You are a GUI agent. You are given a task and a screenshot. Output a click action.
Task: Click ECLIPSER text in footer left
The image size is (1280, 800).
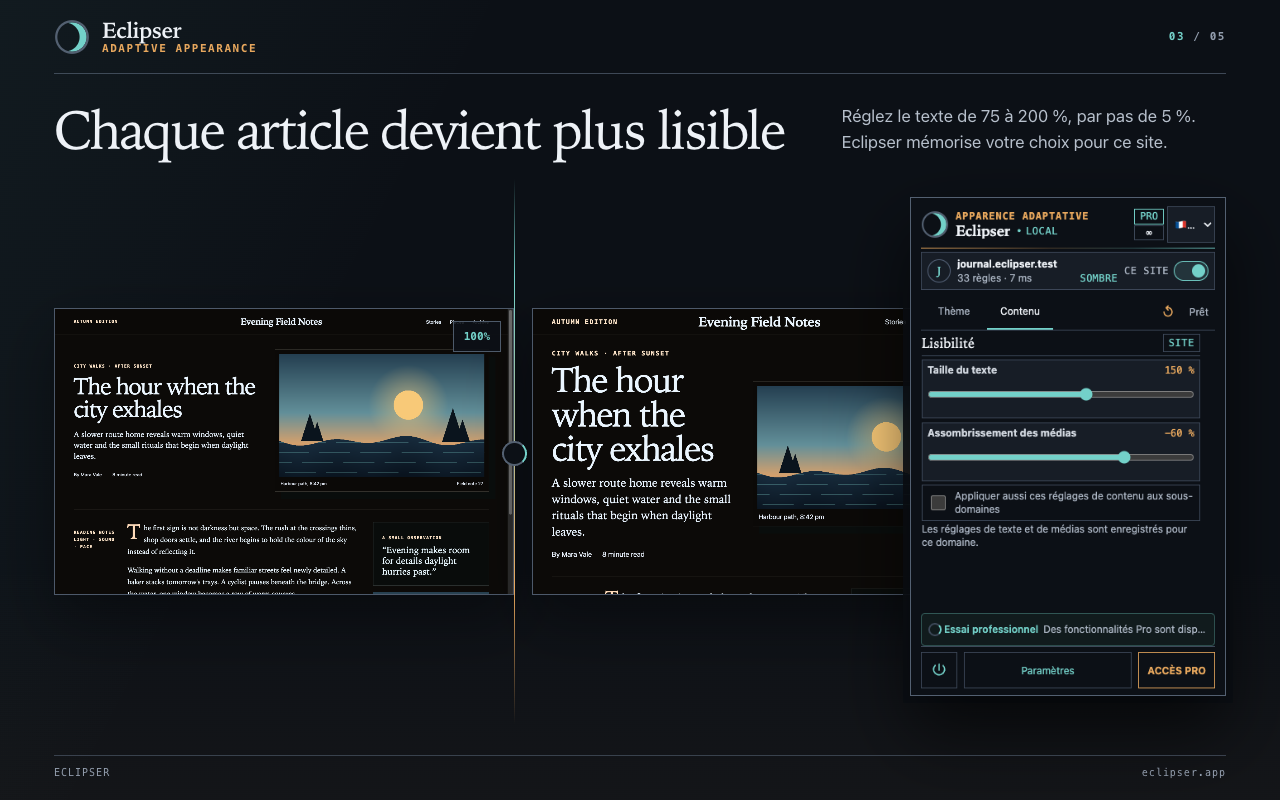pos(82,772)
